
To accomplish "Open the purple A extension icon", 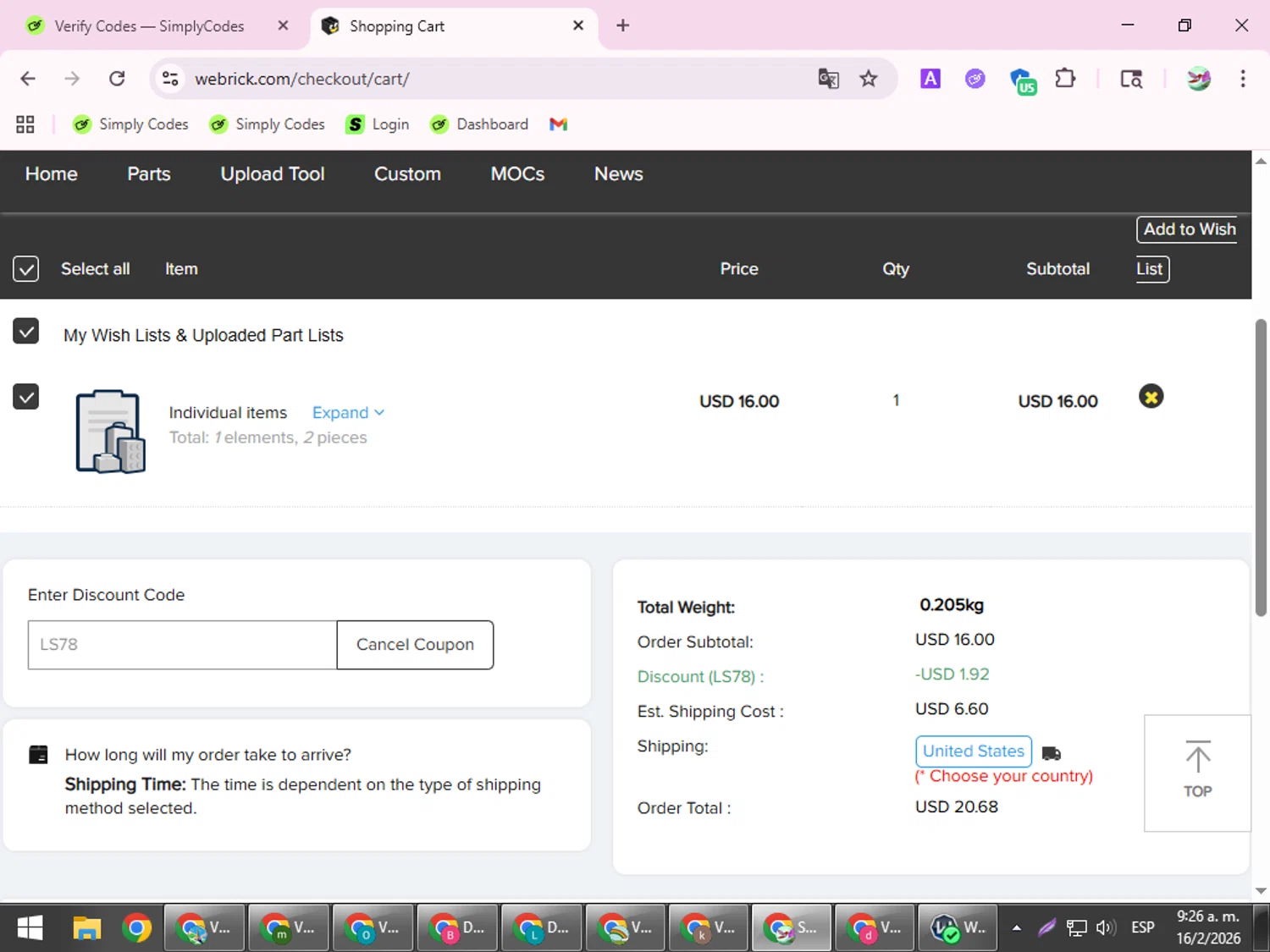I will pyautogui.click(x=930, y=79).
